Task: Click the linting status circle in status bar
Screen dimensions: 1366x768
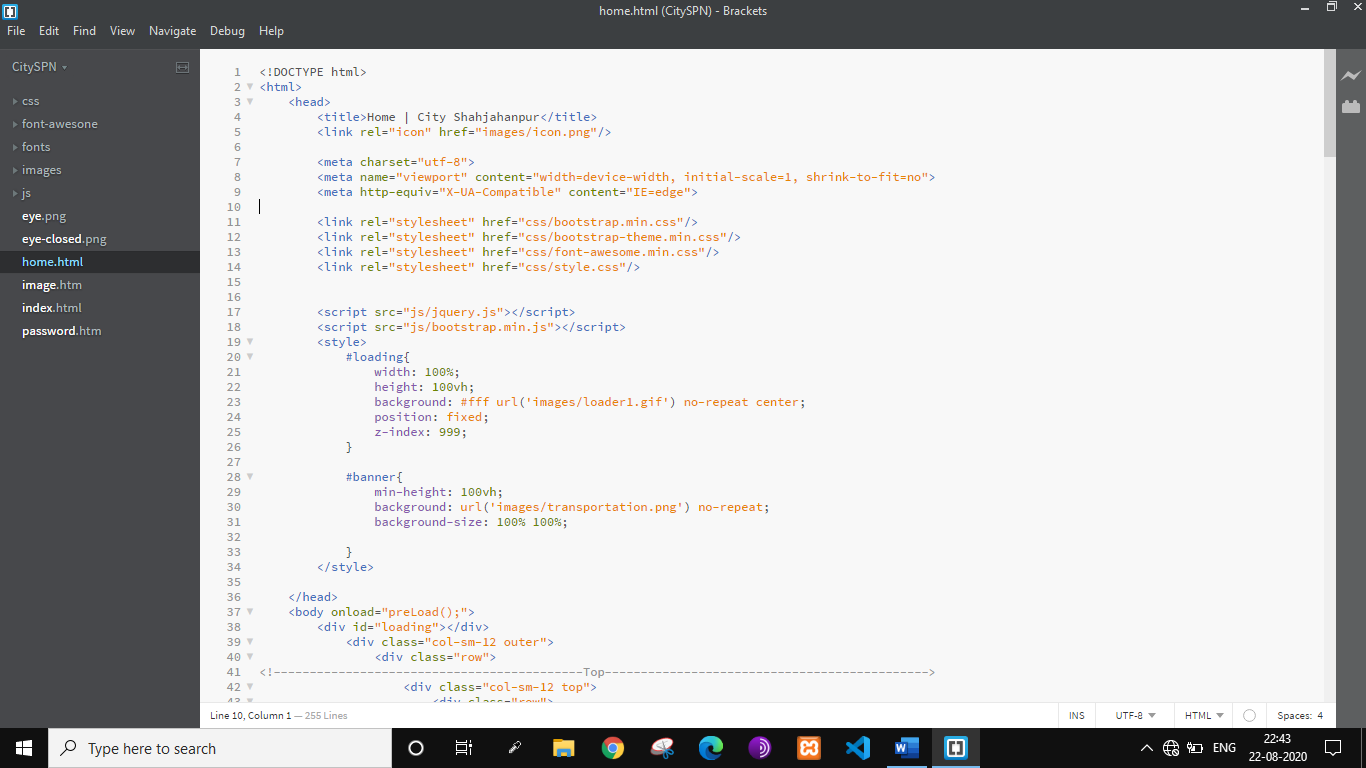Action: (x=1249, y=716)
